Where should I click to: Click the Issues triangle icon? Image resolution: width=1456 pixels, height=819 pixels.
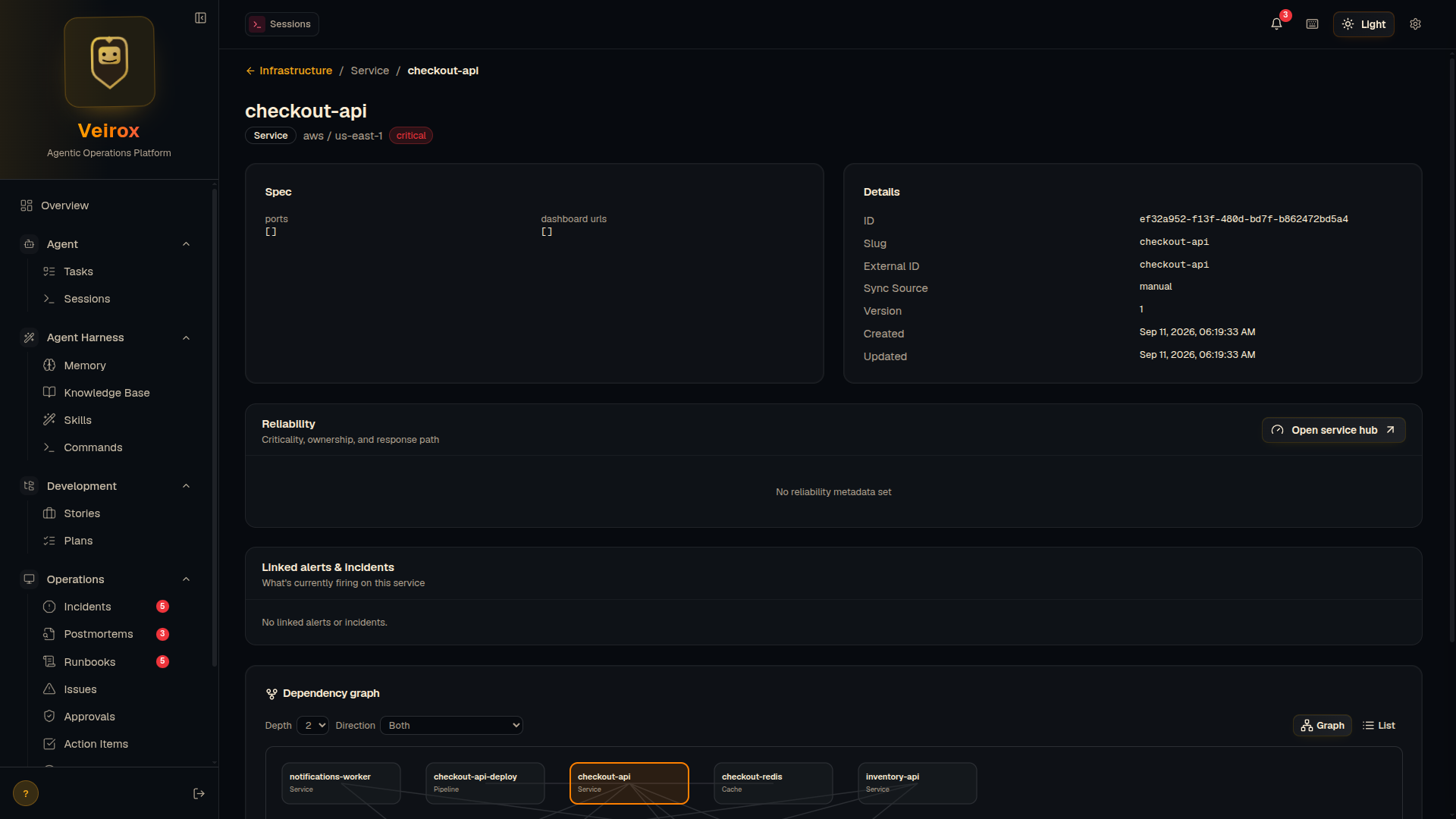coord(49,689)
